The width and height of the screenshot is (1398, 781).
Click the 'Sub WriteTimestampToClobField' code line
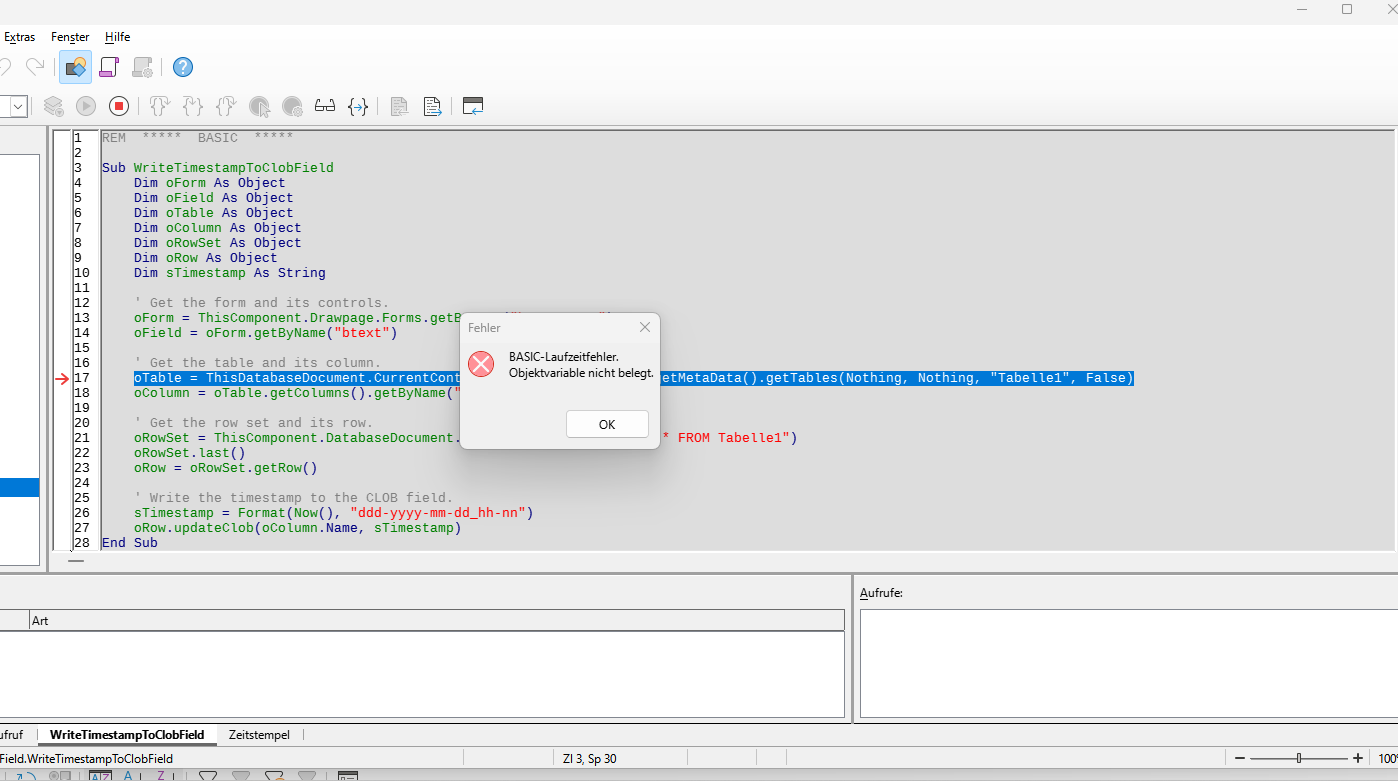pos(217,168)
